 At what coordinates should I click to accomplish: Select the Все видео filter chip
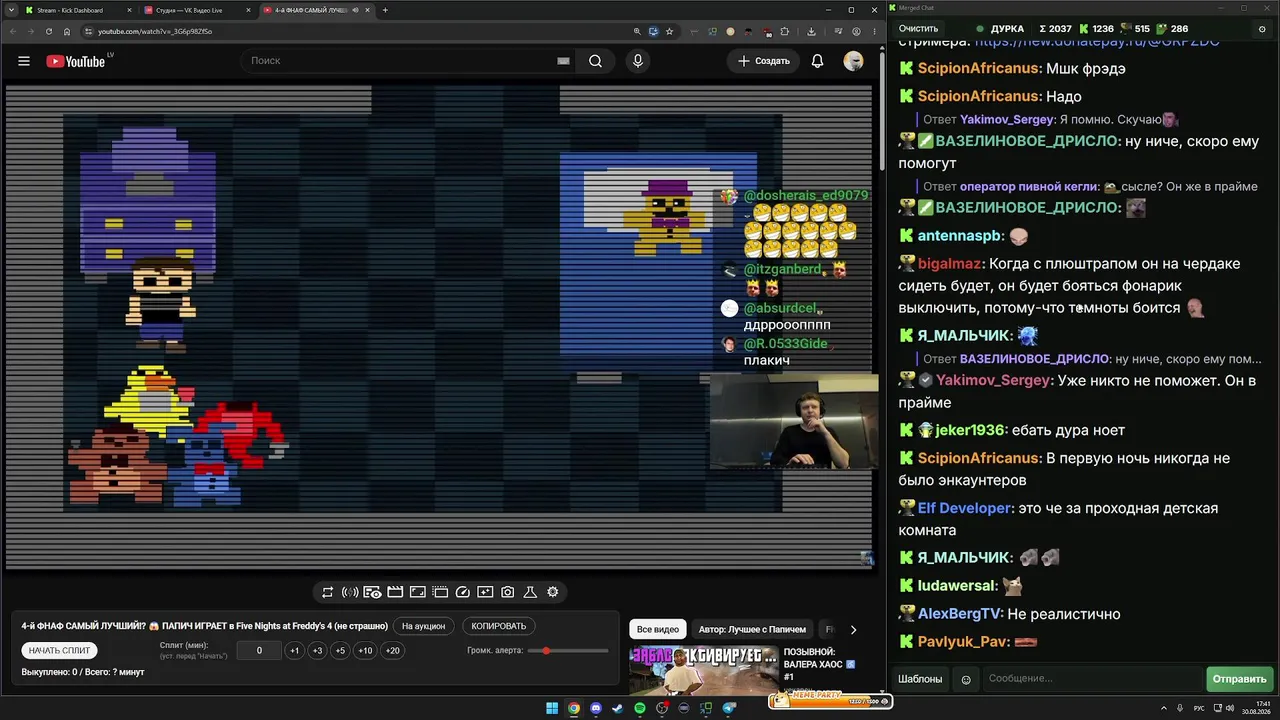pyautogui.click(x=658, y=630)
